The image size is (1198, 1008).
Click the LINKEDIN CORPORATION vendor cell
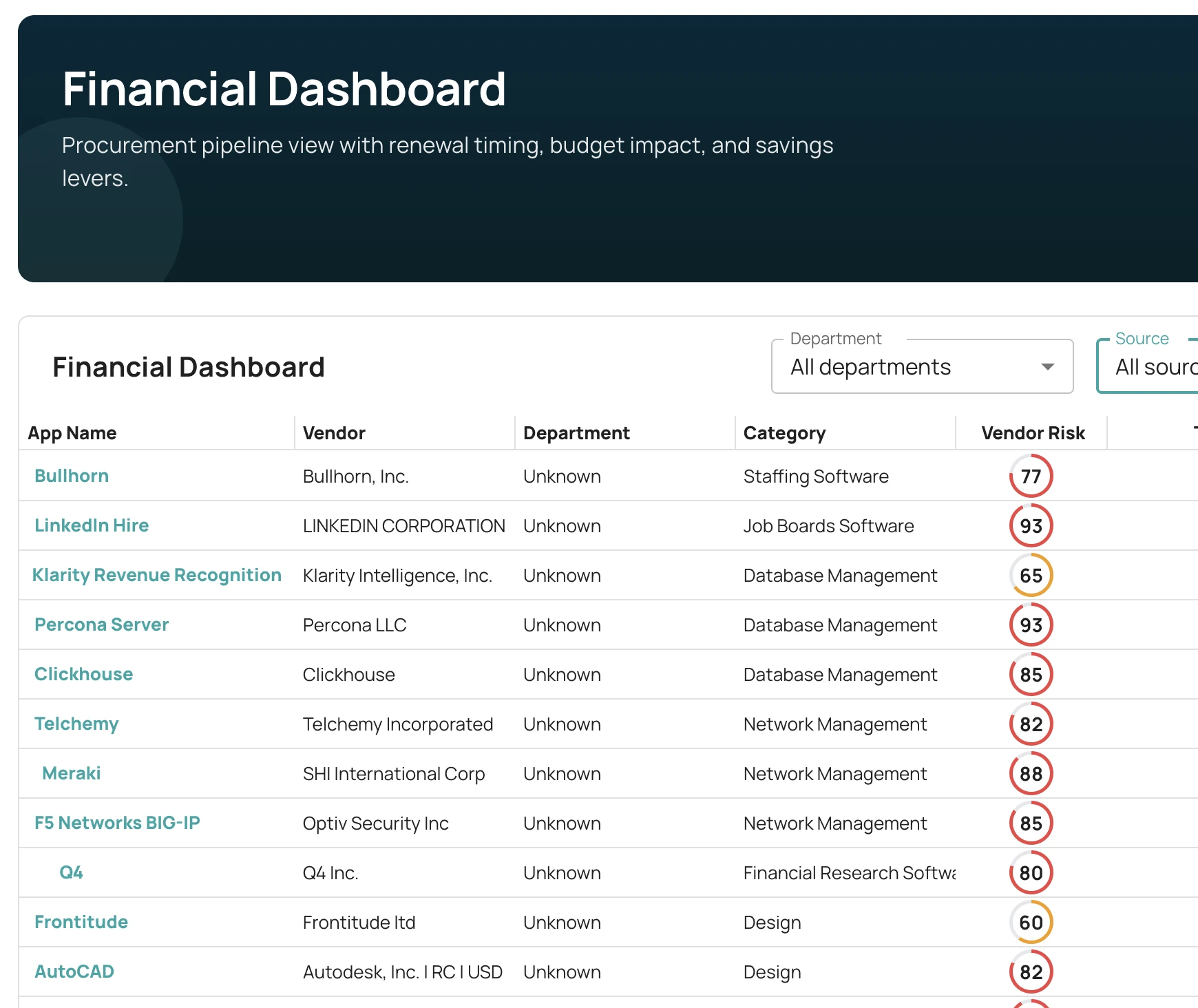click(404, 526)
